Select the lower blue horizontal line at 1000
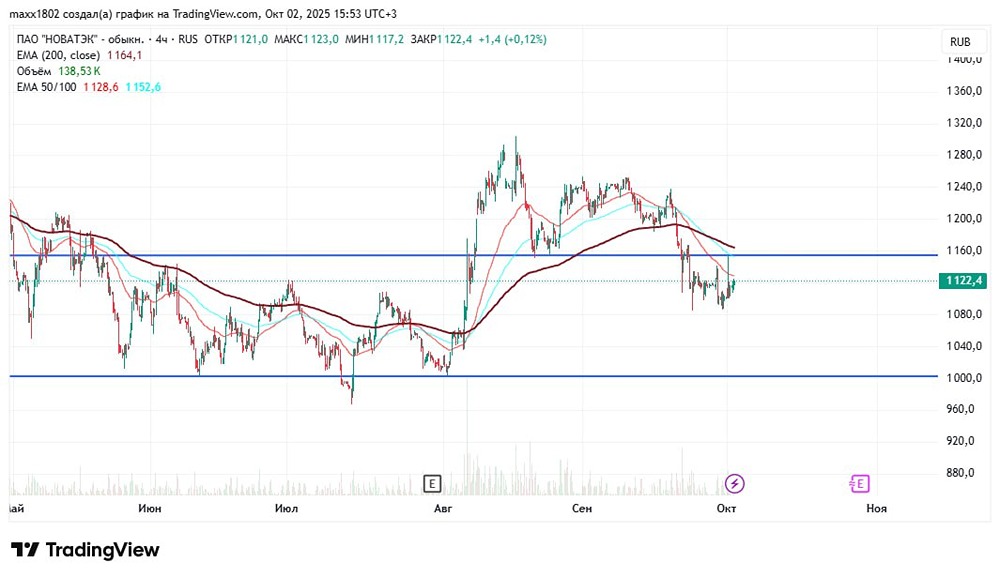Viewport: 1000px width, 578px height. coord(473,376)
